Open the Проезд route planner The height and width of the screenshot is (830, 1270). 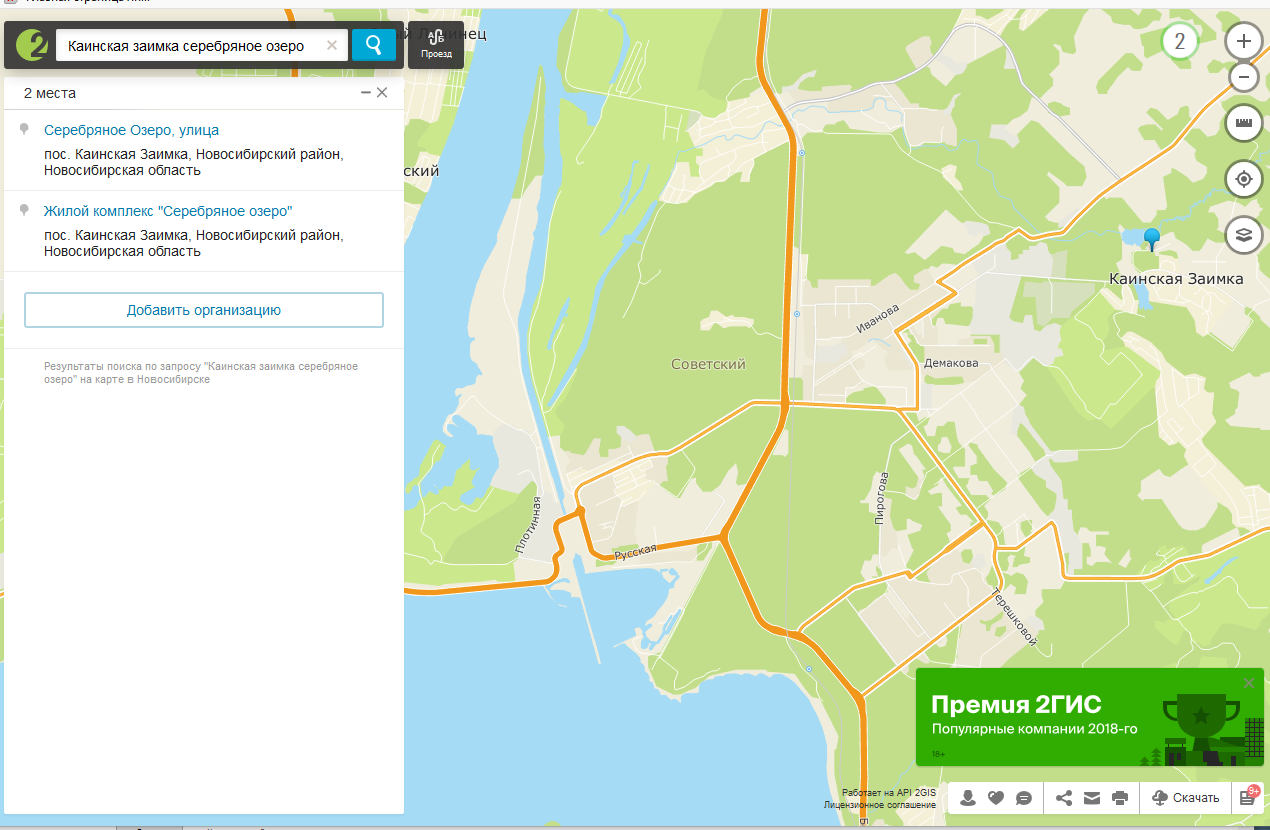[x=436, y=45]
